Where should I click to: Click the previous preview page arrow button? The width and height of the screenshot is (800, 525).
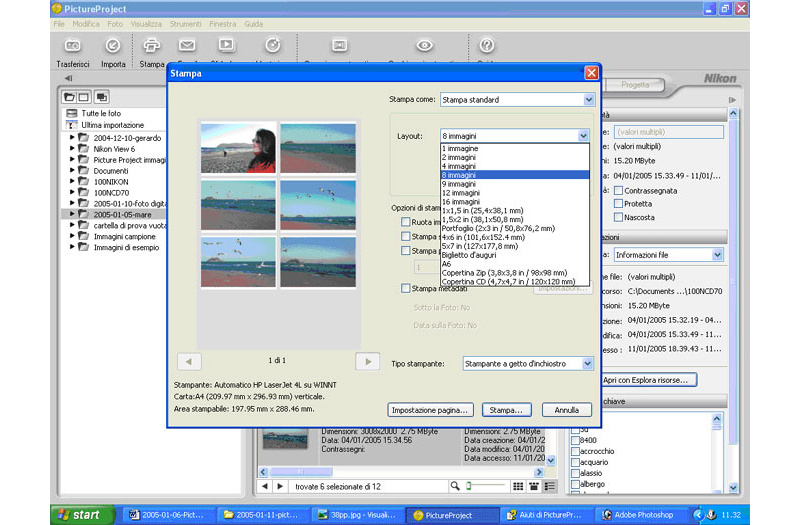tap(189, 362)
